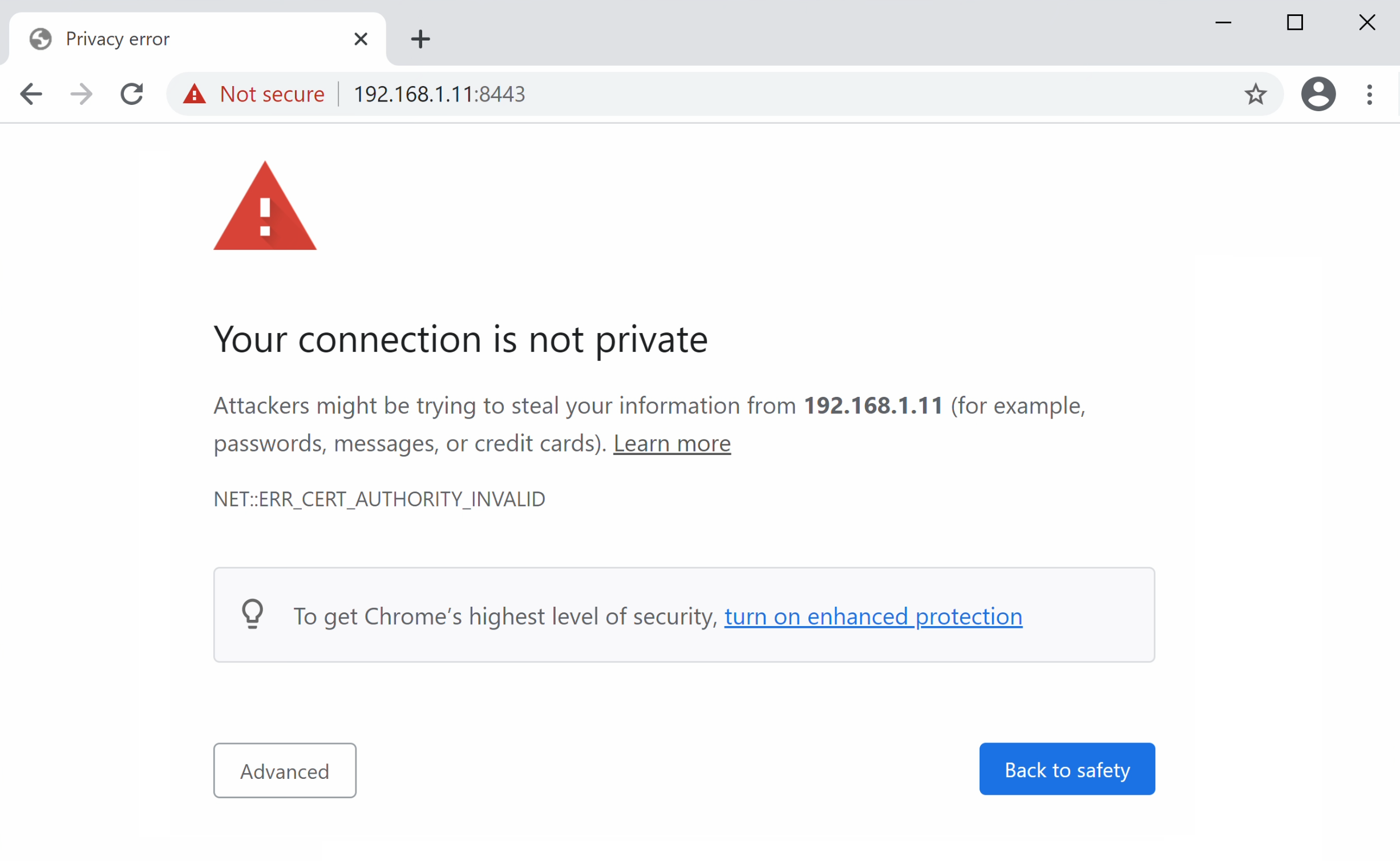Click the Back to safety button
The width and height of the screenshot is (1400, 861).
pyautogui.click(x=1067, y=769)
